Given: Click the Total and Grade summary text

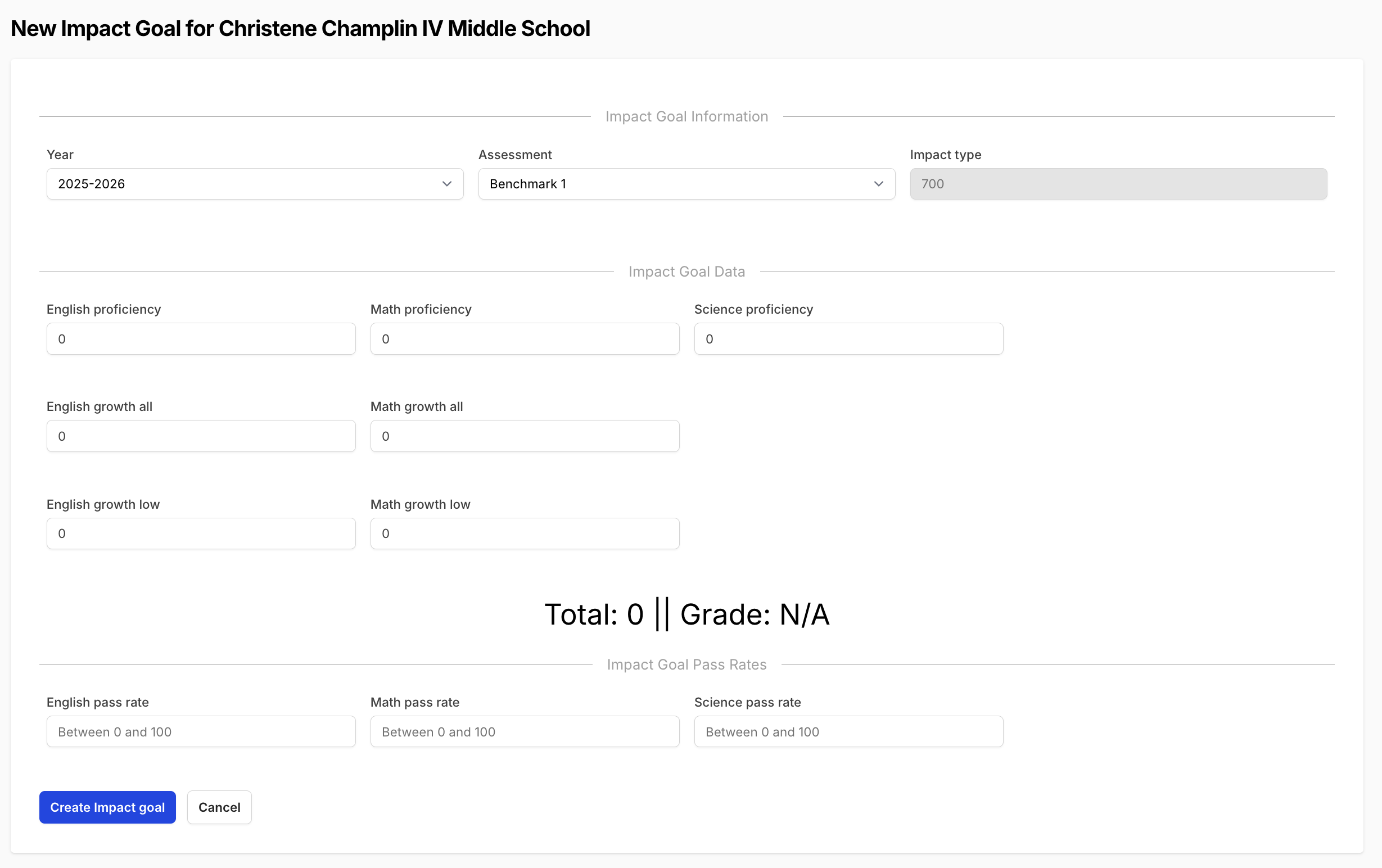Looking at the screenshot, I should point(687,614).
